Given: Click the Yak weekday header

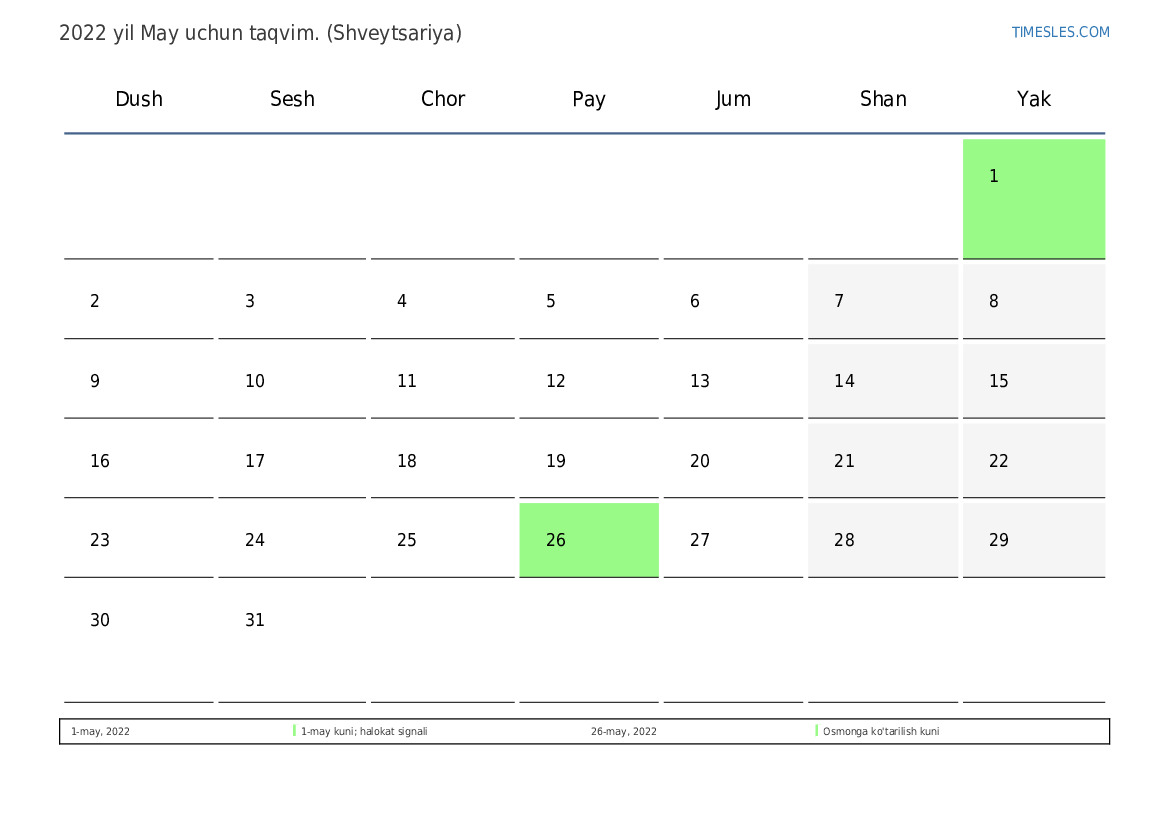Looking at the screenshot, I should [x=1033, y=99].
